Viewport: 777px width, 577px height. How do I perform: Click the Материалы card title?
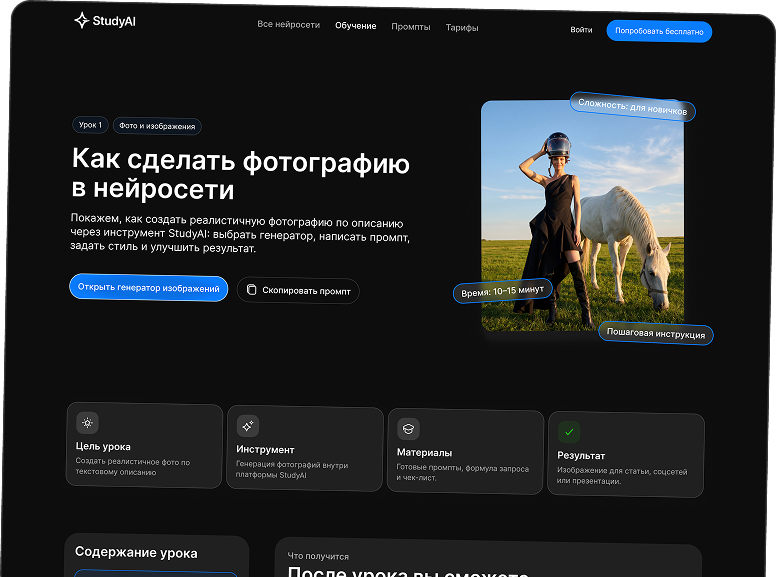(424, 452)
